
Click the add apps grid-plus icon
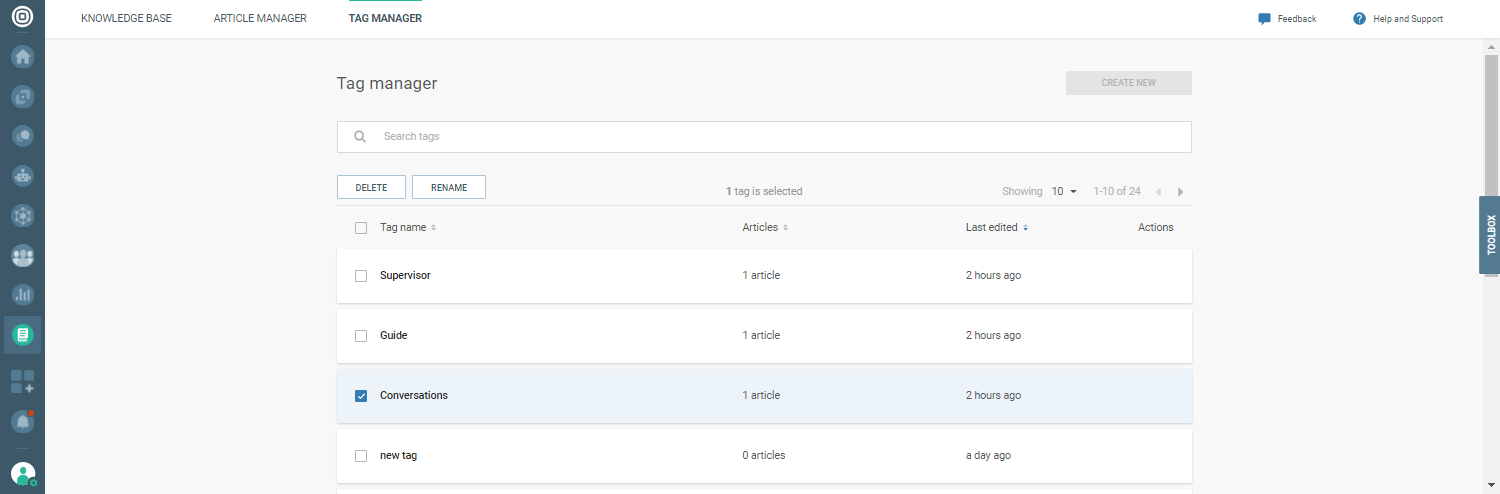coord(22,381)
